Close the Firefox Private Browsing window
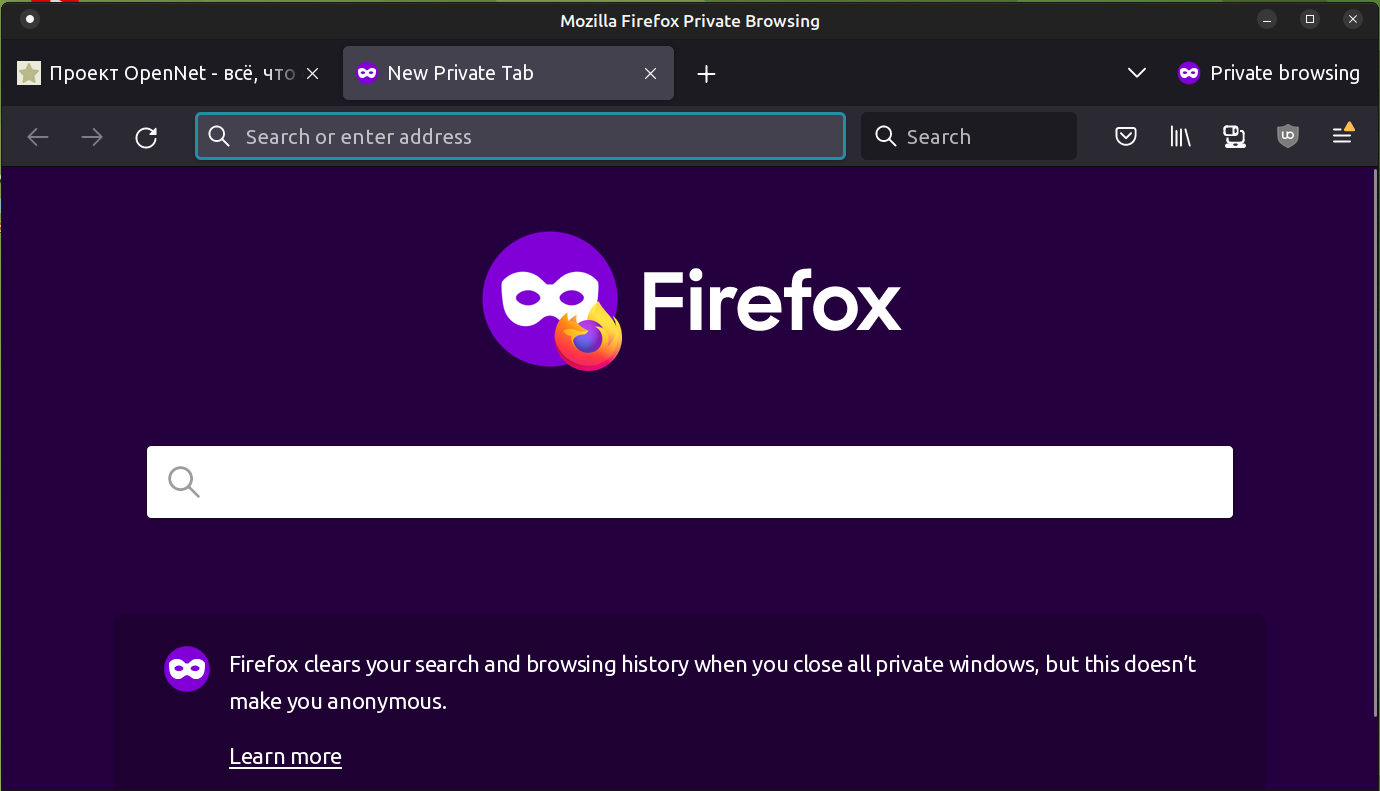Screen dimensions: 1380x791 (1353, 20)
